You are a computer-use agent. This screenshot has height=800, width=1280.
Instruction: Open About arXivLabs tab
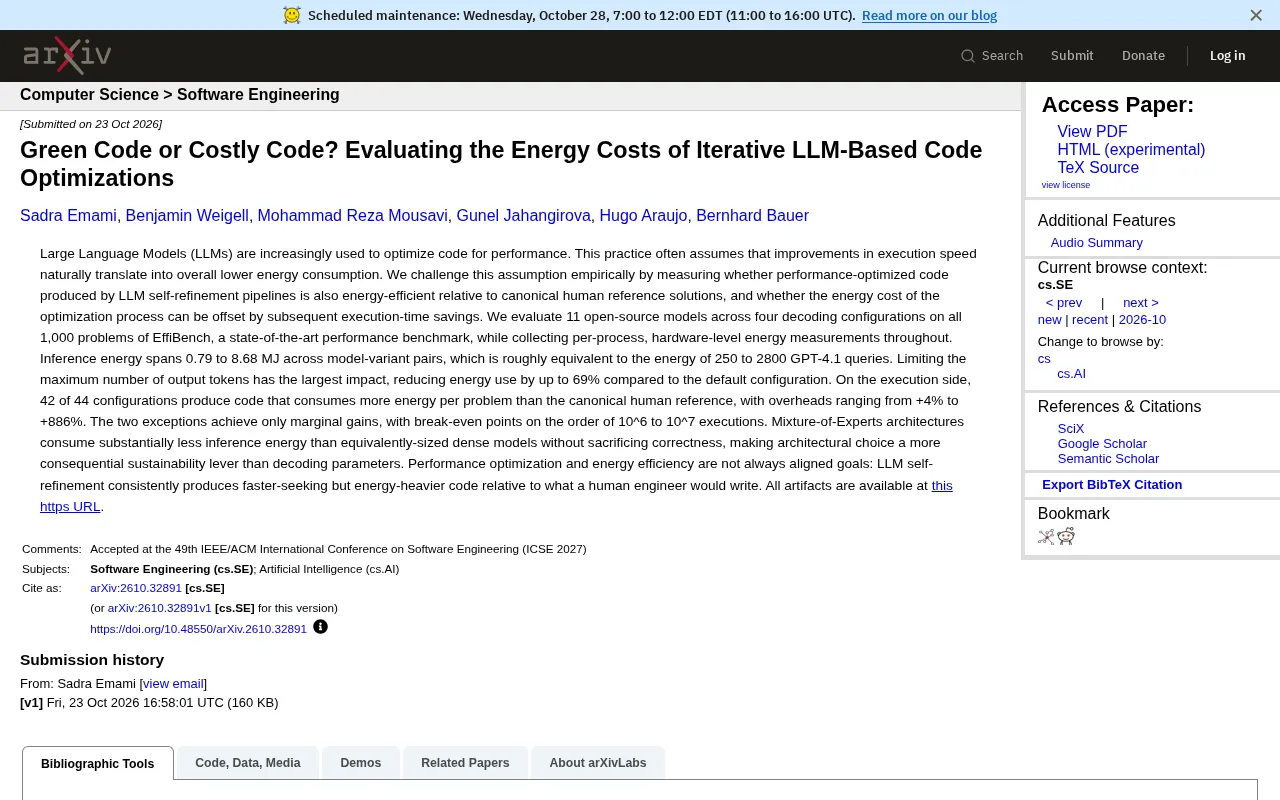coord(598,763)
